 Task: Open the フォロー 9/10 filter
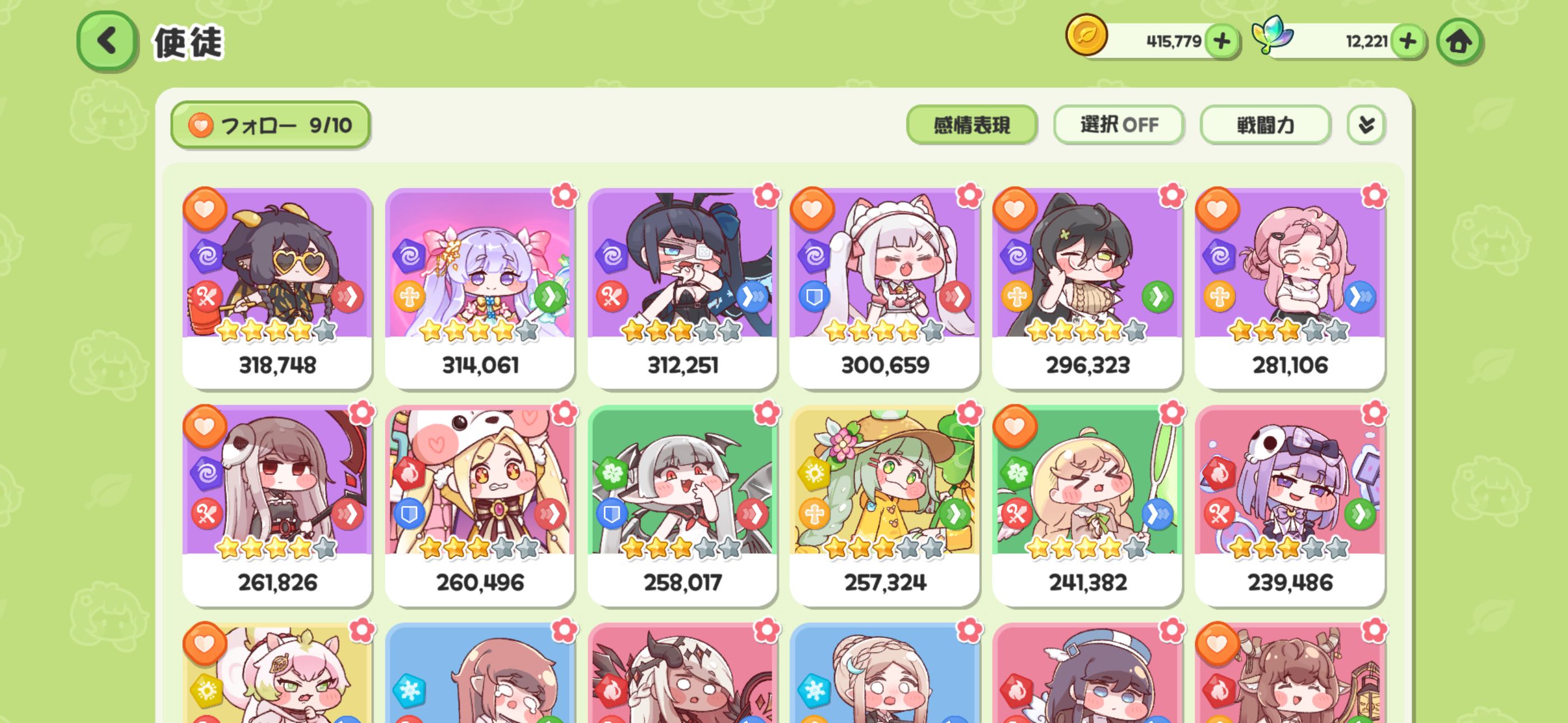pos(270,125)
